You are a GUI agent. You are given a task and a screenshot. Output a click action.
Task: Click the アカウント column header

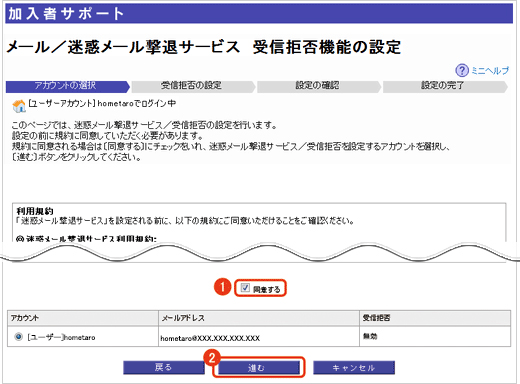83,318
